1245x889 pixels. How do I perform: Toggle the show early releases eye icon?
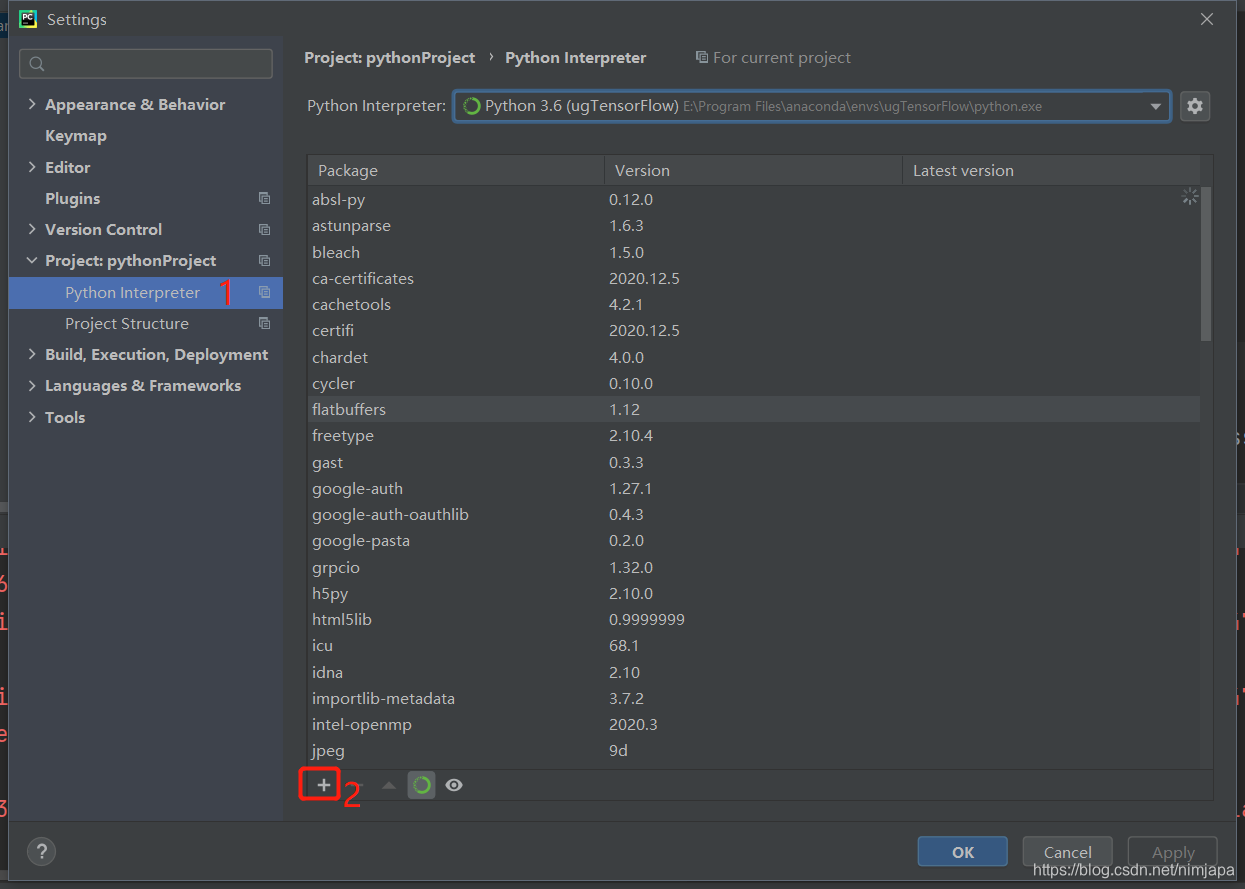454,785
